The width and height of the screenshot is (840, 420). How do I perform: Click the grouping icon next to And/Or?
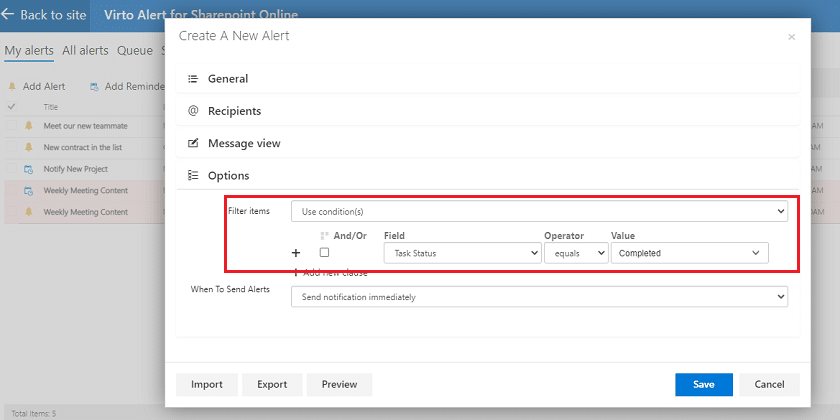pos(324,236)
